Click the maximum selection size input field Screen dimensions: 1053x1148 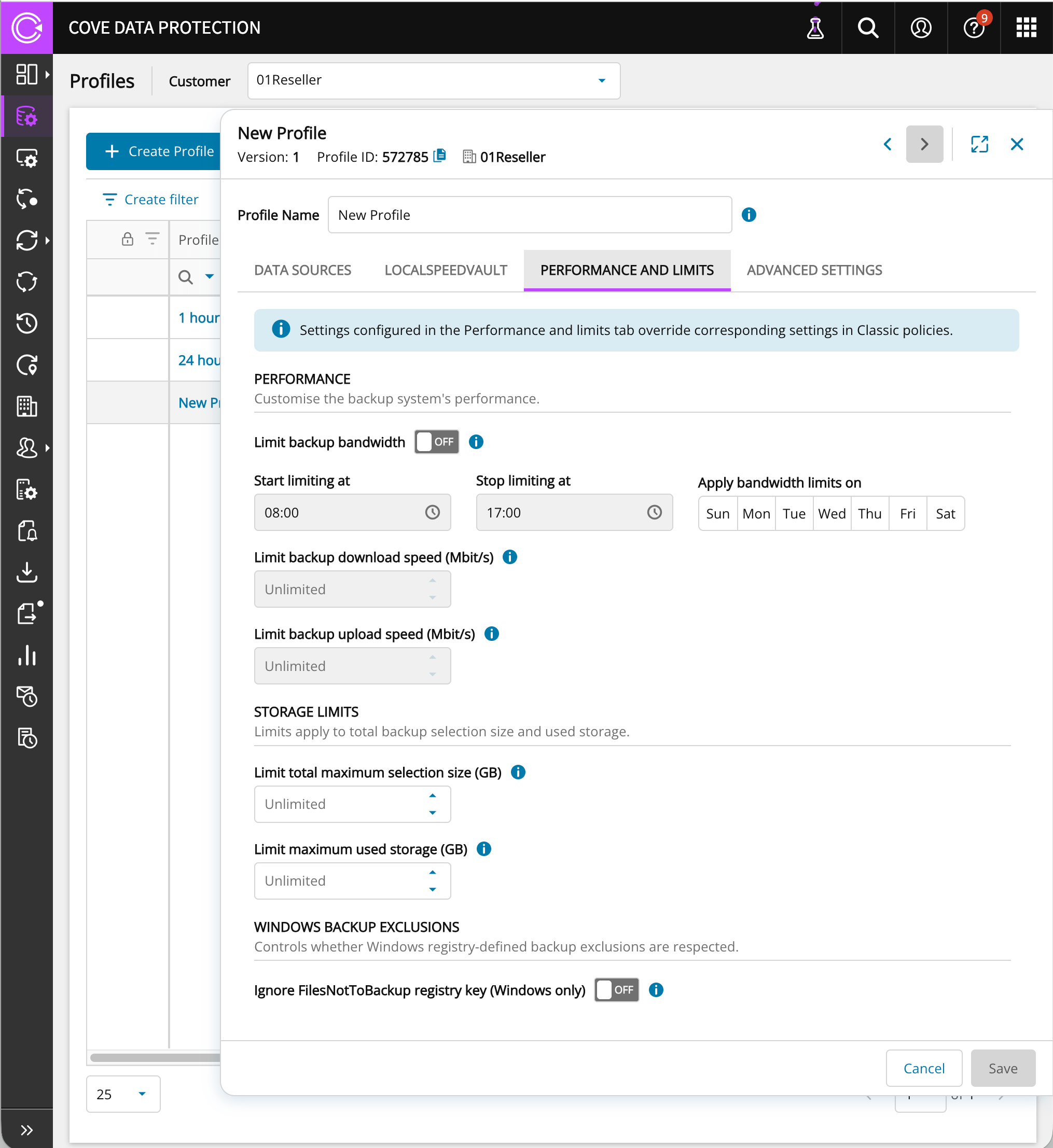[x=352, y=804]
